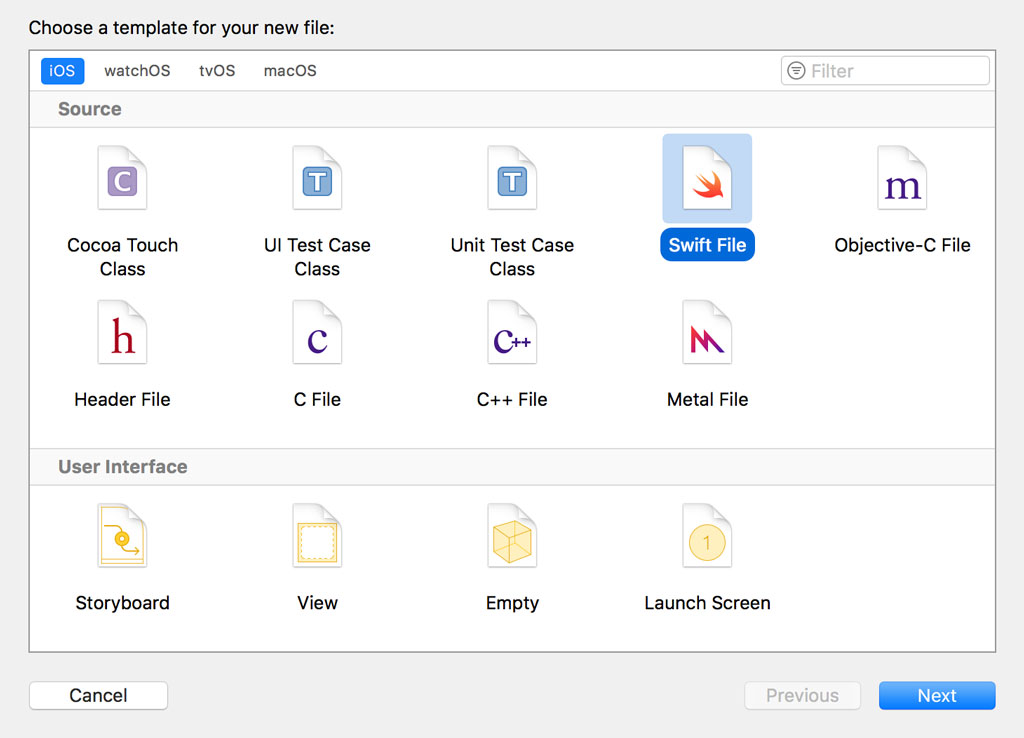Select the Metal File template
Image resolution: width=1024 pixels, height=738 pixels.
point(707,332)
